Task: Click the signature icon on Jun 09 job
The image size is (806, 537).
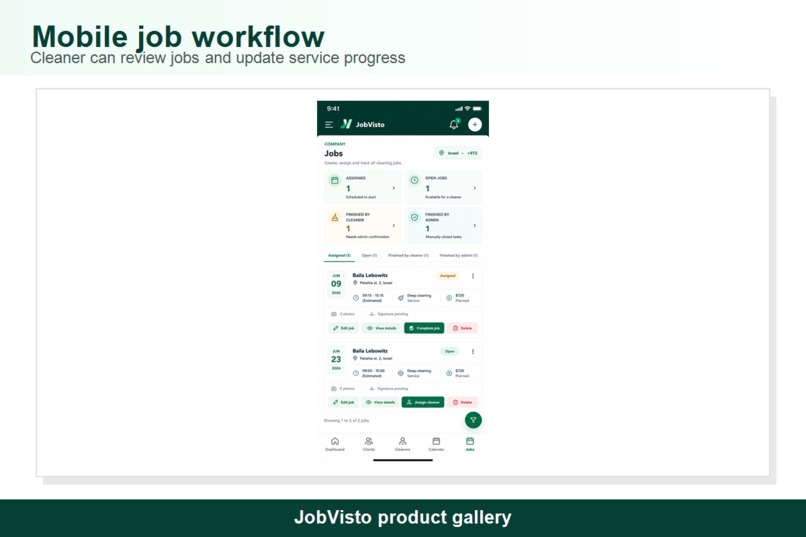Action: (x=372, y=314)
